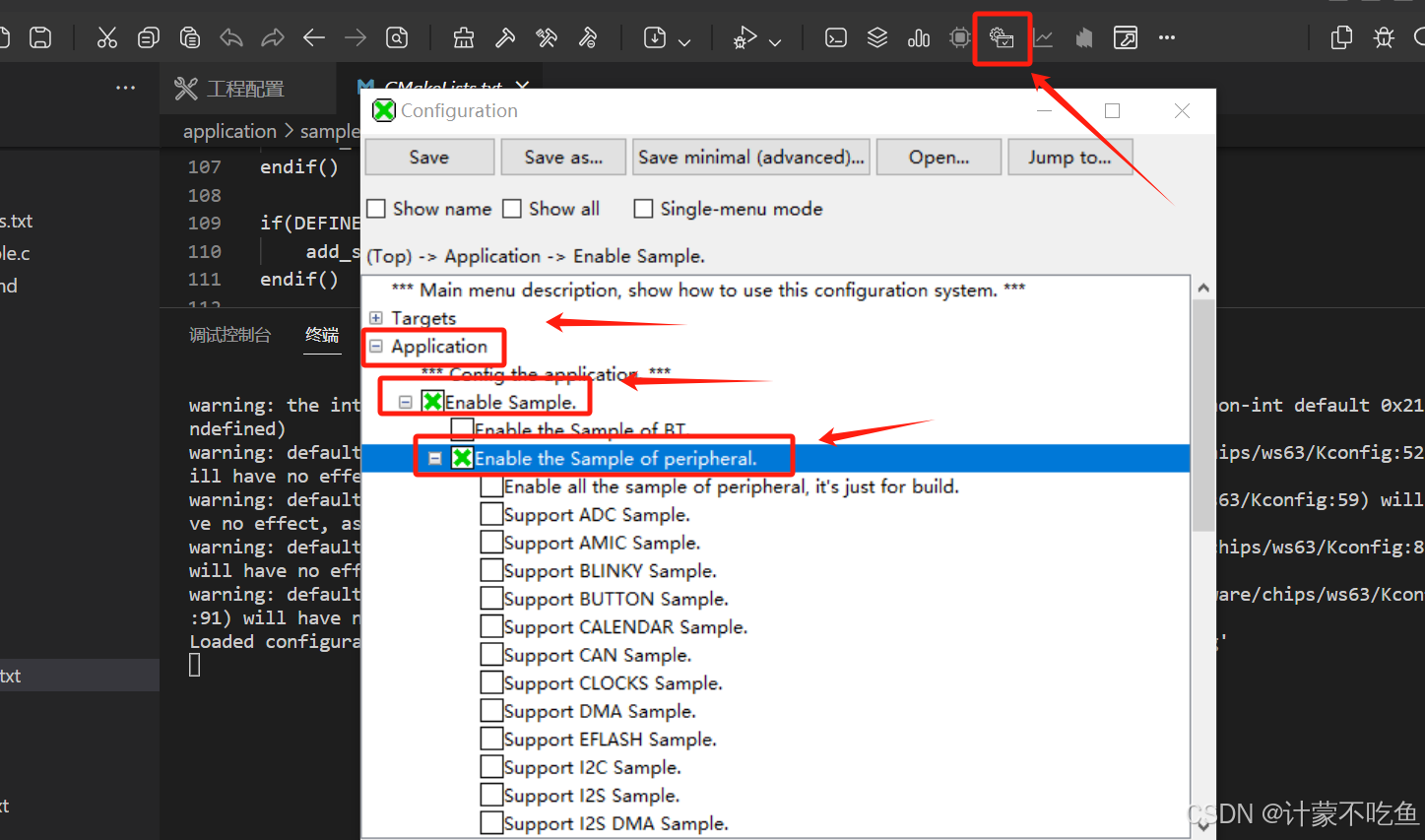
Task: Collapse the Enable Sample node
Action: click(x=405, y=402)
